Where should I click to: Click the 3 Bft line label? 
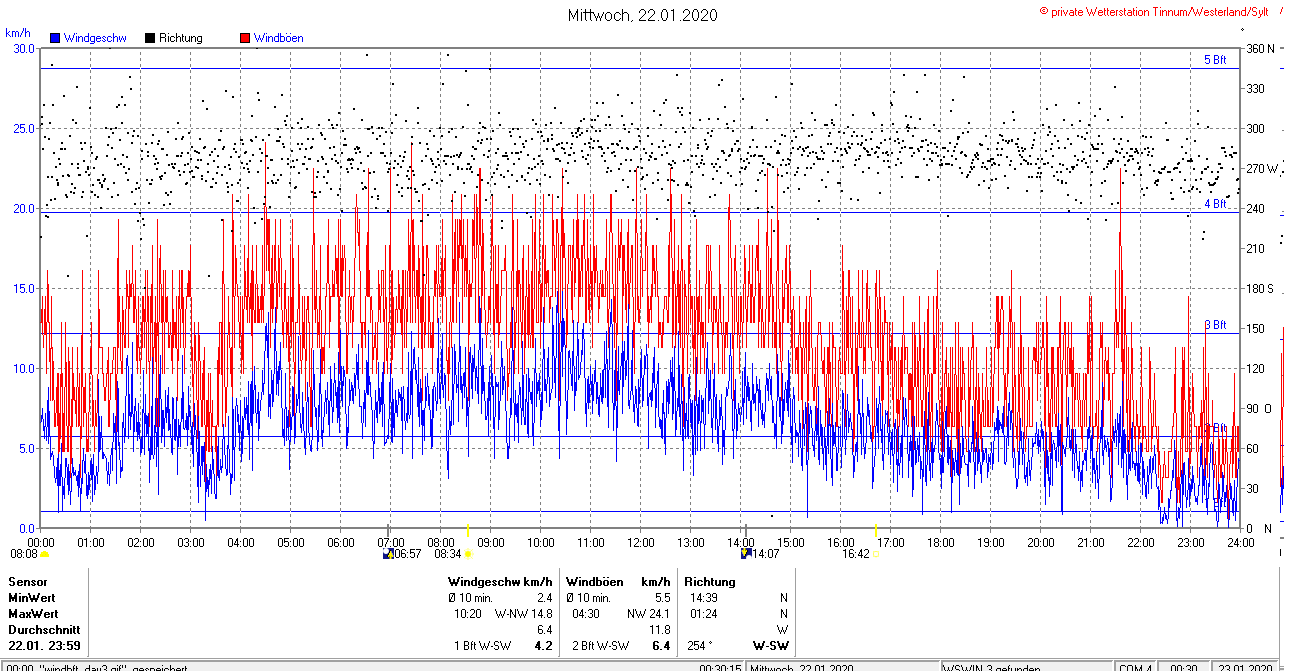coord(1215,325)
